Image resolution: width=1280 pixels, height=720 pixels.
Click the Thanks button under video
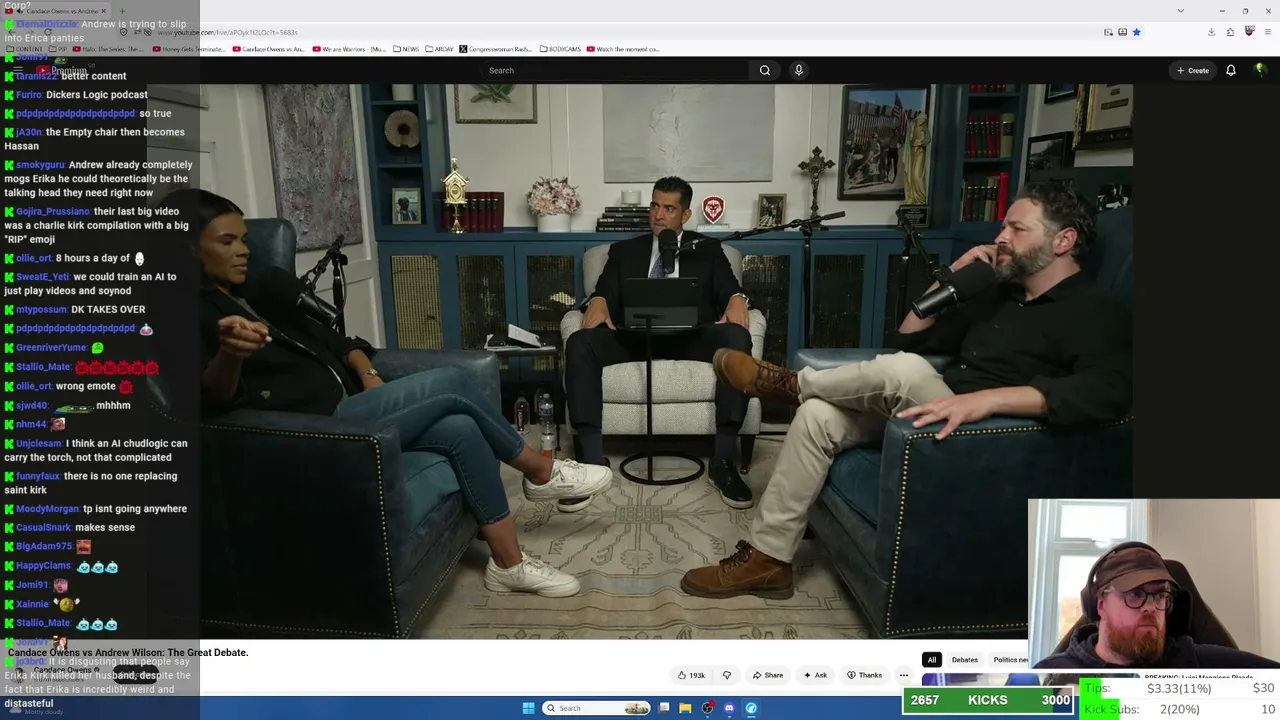[x=864, y=675]
